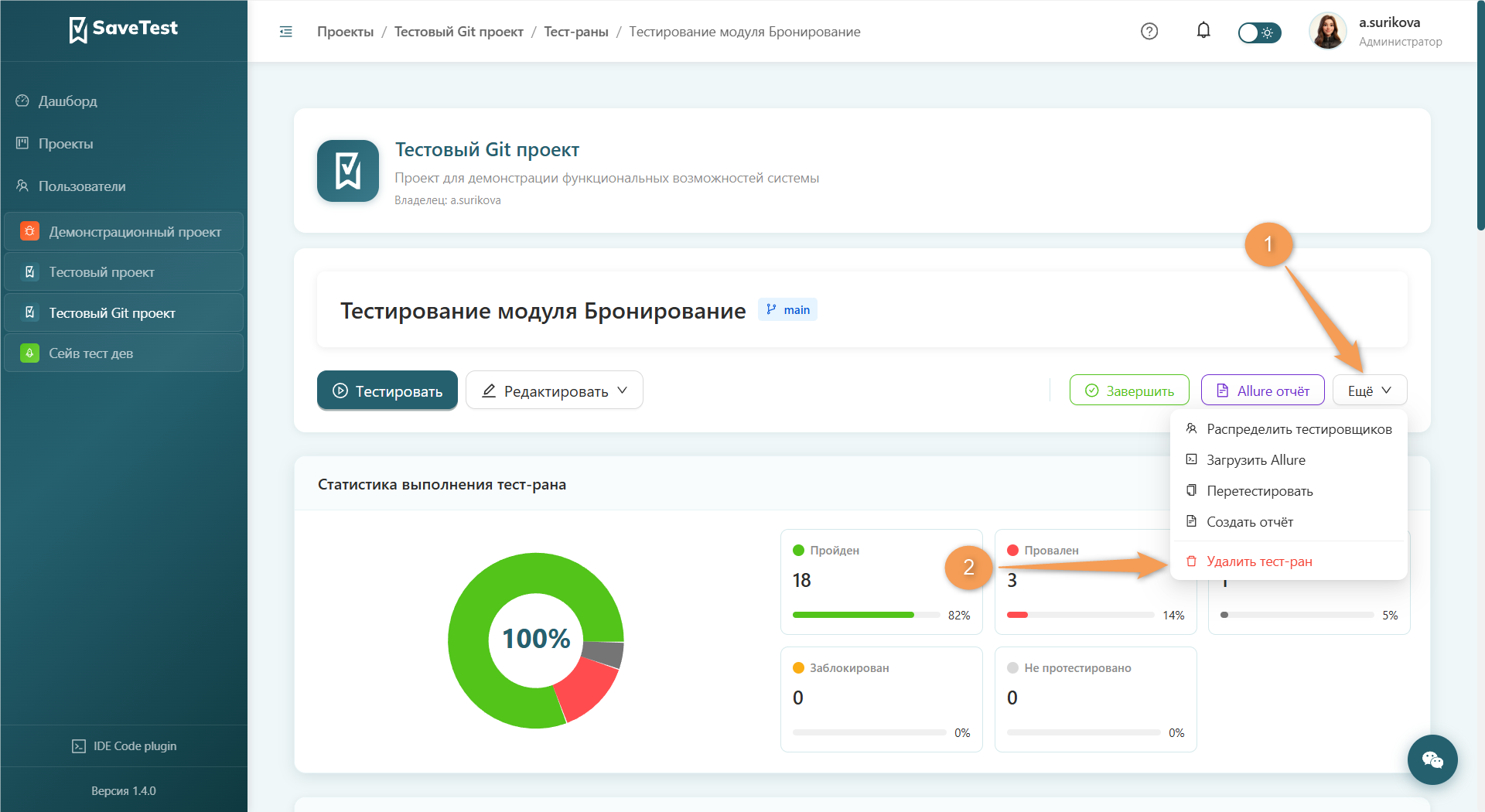Click the Дашборд gauge icon

(x=22, y=101)
